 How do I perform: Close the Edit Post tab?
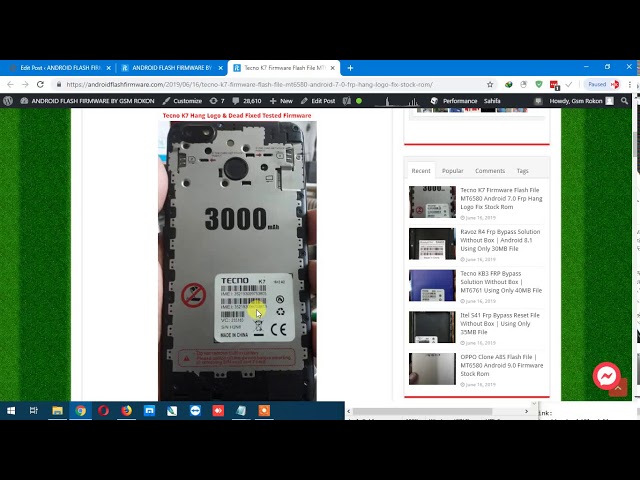108,68
